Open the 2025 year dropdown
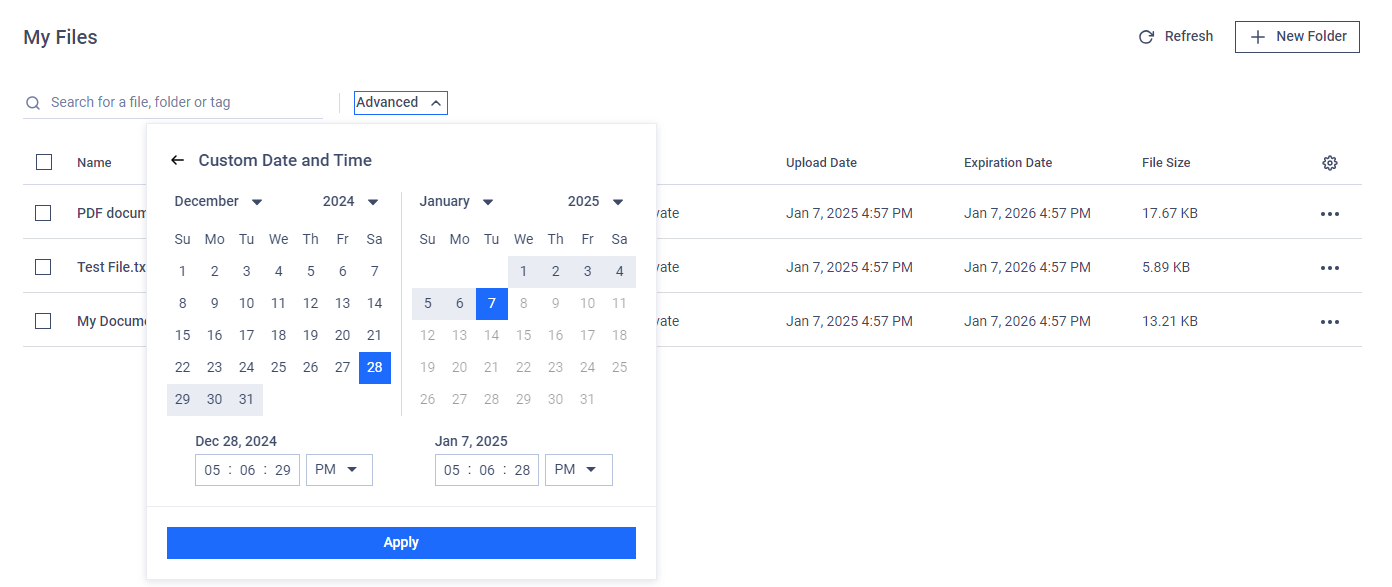Screen dimensions: 1392x587 596,201
